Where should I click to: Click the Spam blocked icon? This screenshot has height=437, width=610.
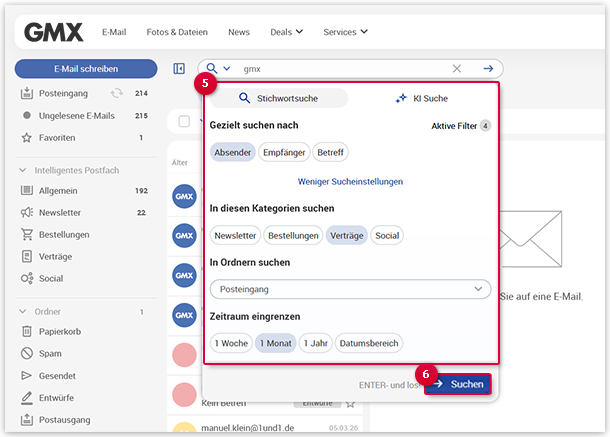26,353
